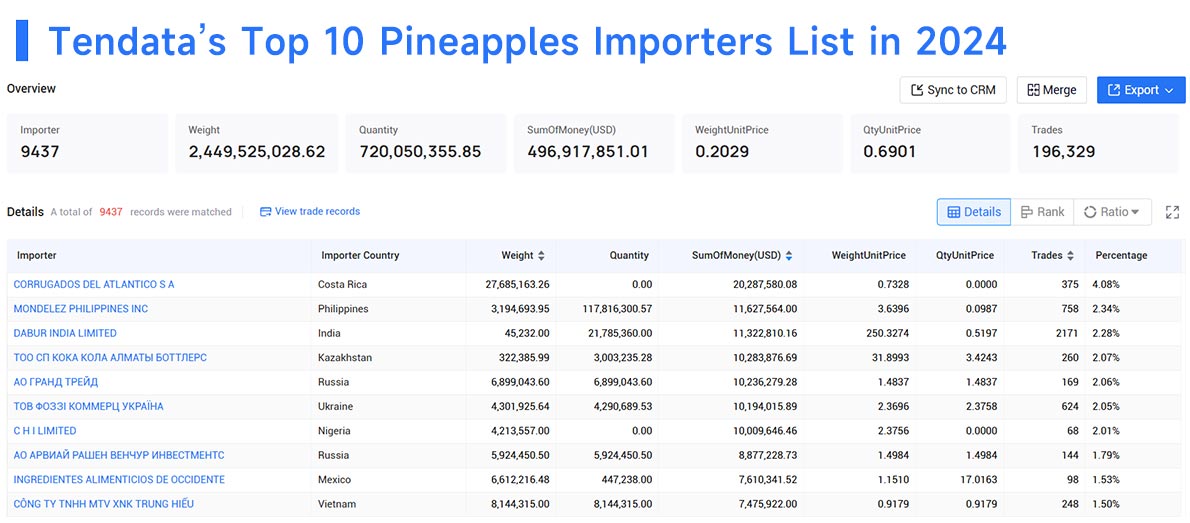Click the QtyUnitPrice 0.6901 overview card
Image resolution: width=1190 pixels, height=523 pixels.
tap(930, 143)
